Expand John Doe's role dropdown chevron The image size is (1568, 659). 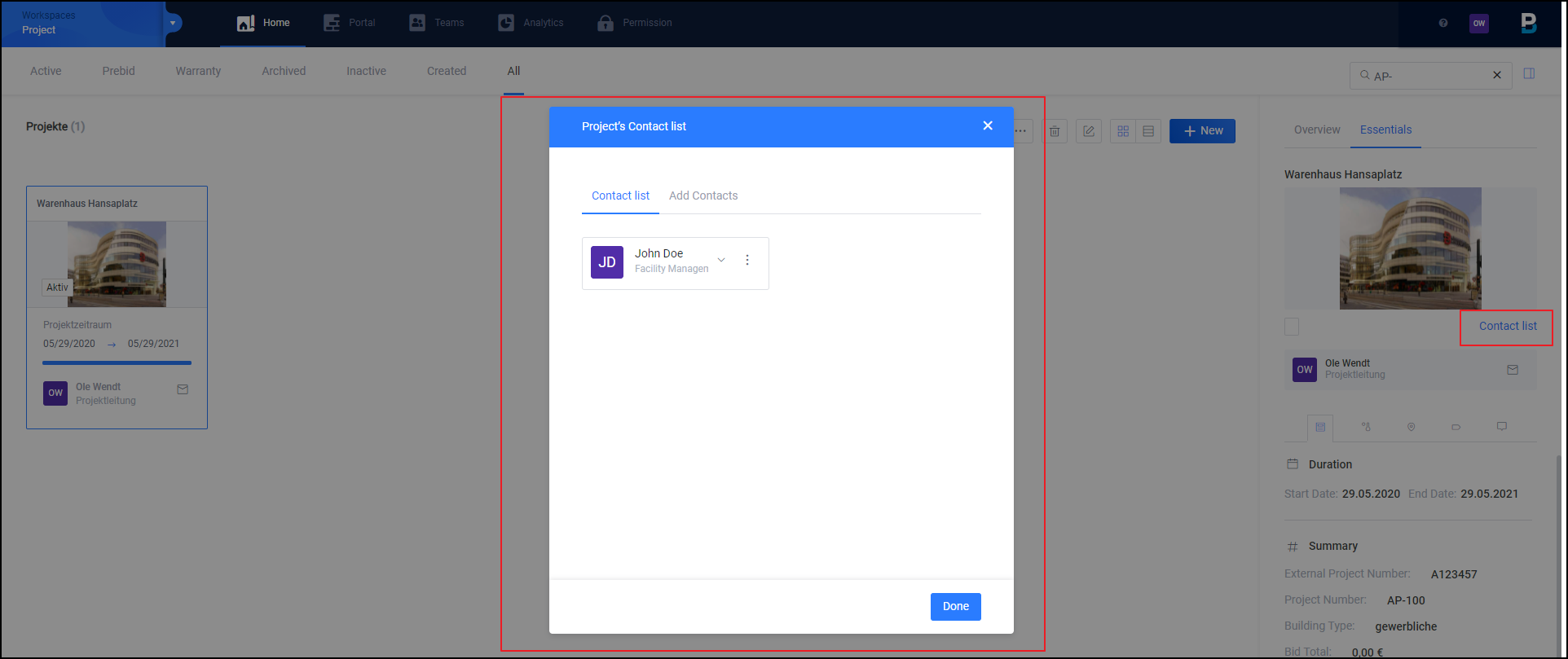[721, 260]
